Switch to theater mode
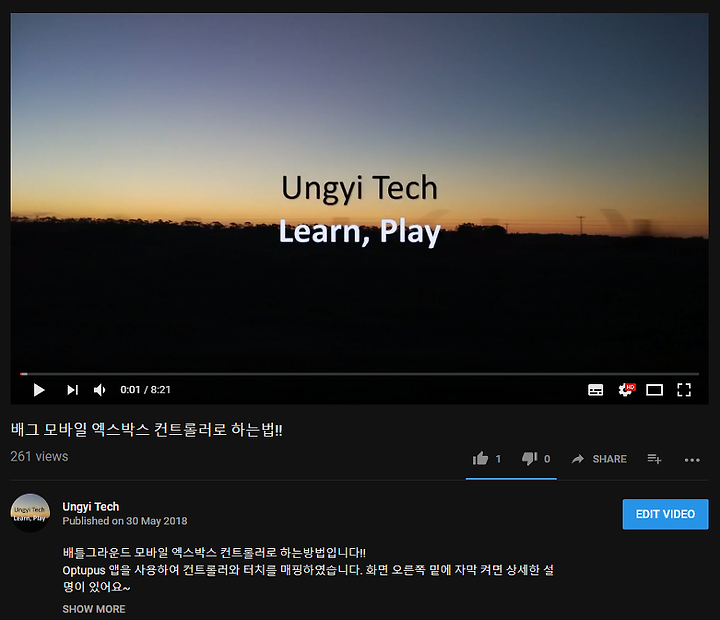This screenshot has width=720, height=620. [x=654, y=390]
